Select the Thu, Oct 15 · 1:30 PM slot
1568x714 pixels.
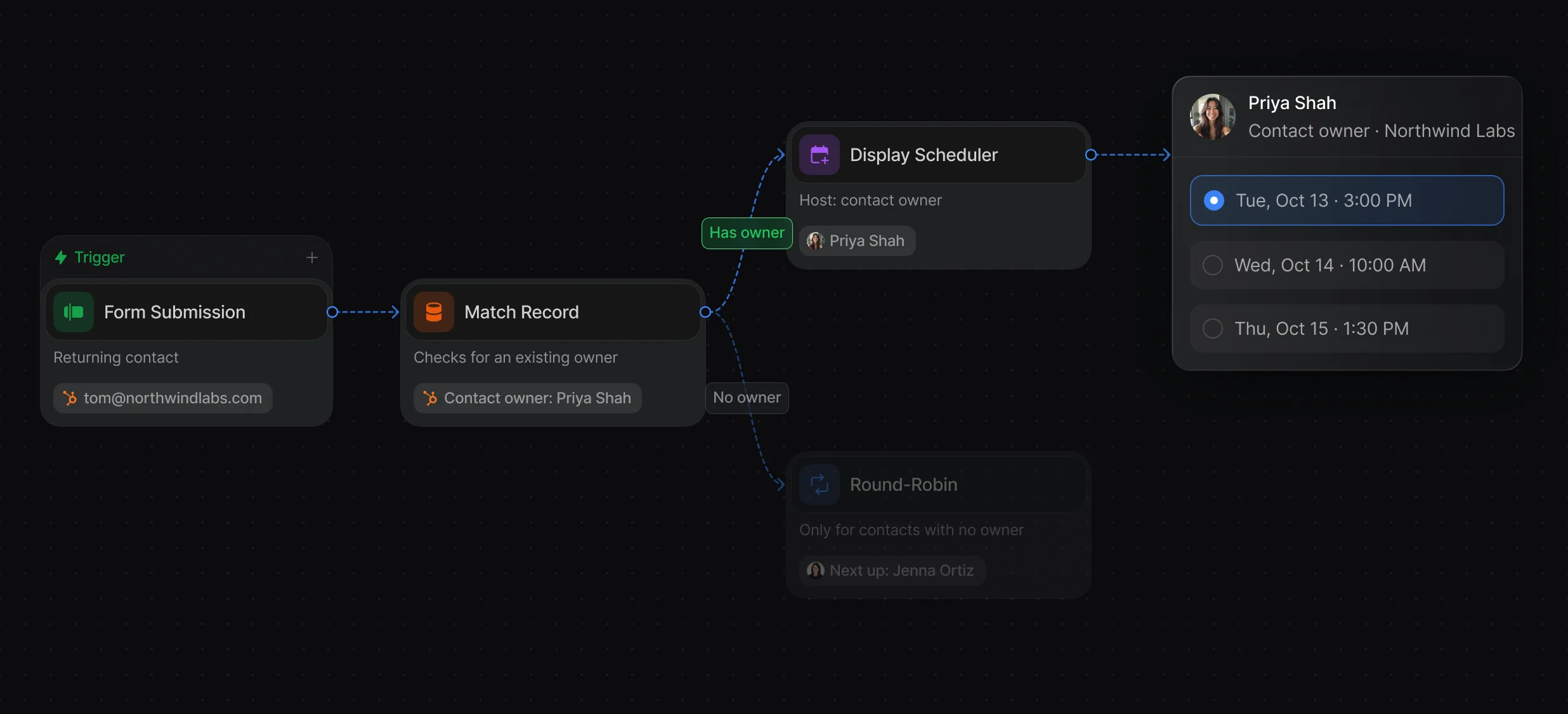coord(1347,328)
